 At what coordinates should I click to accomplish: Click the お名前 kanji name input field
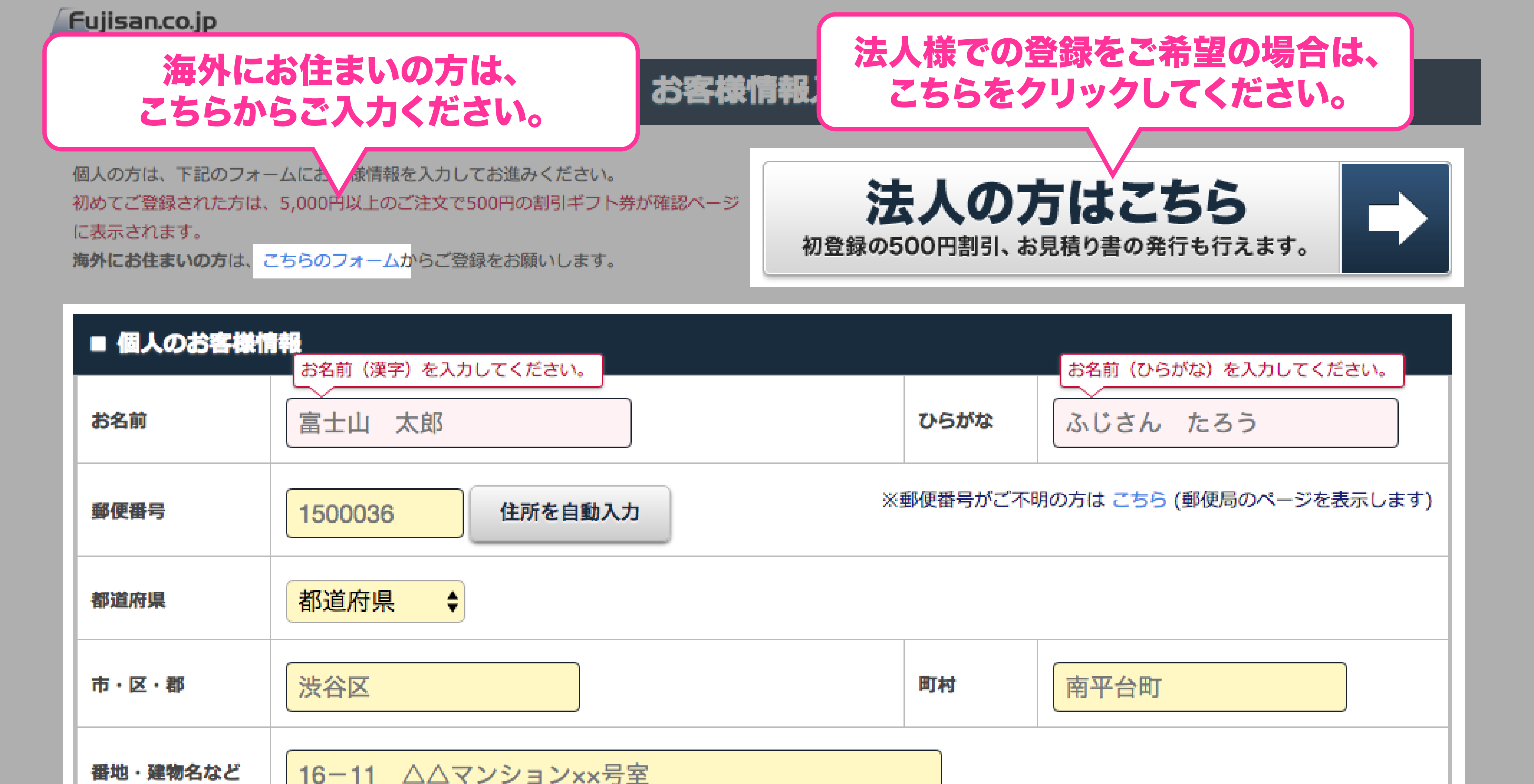(x=458, y=422)
